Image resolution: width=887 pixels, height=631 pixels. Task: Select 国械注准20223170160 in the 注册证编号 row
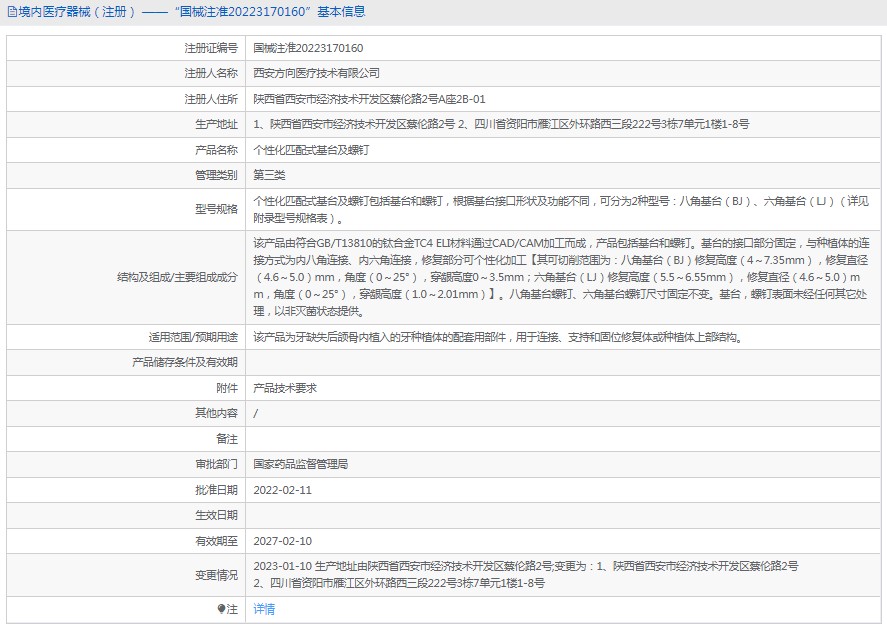(308, 48)
